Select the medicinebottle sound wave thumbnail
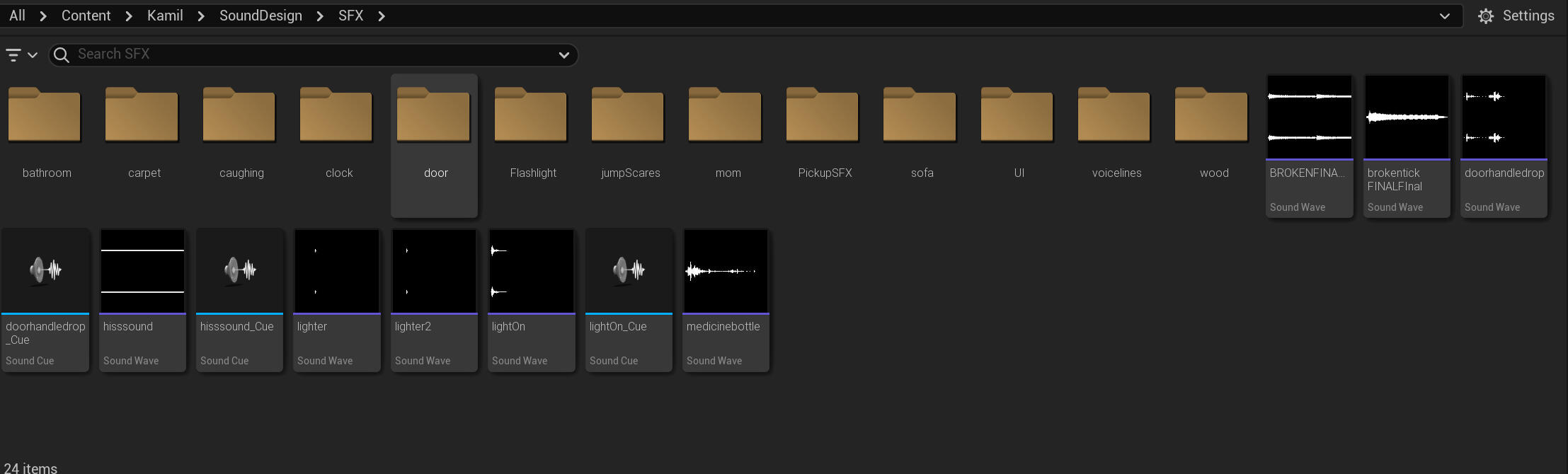 (726, 270)
